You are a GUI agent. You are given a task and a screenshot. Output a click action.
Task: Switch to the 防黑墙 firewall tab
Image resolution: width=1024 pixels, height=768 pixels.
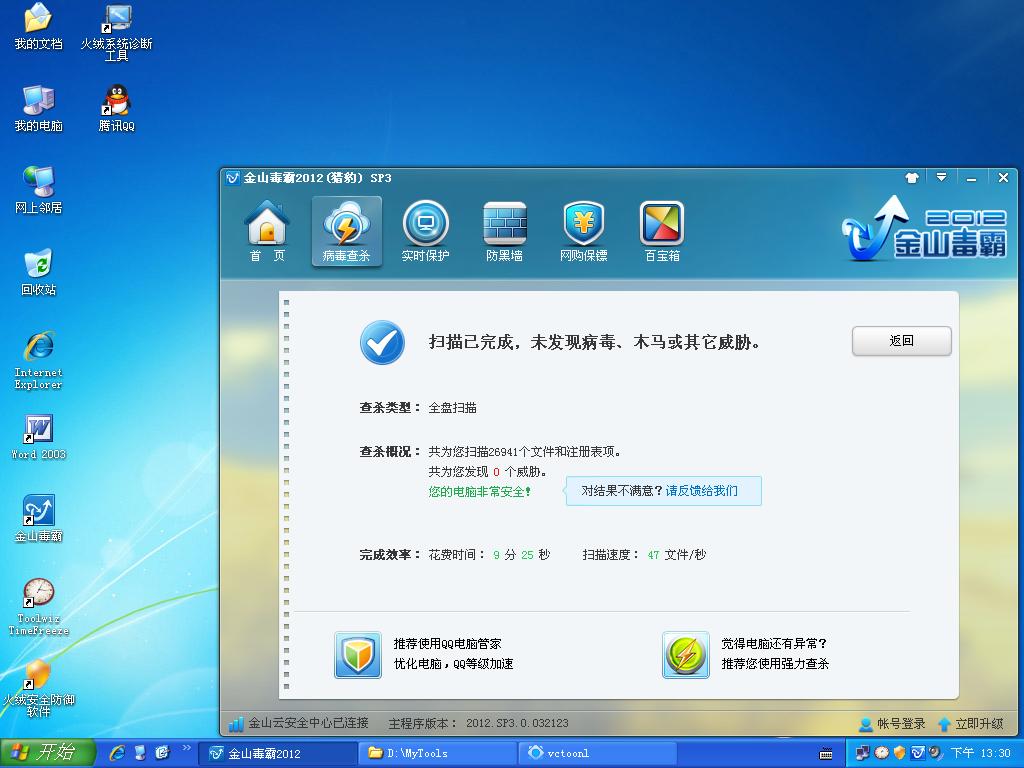pos(504,232)
